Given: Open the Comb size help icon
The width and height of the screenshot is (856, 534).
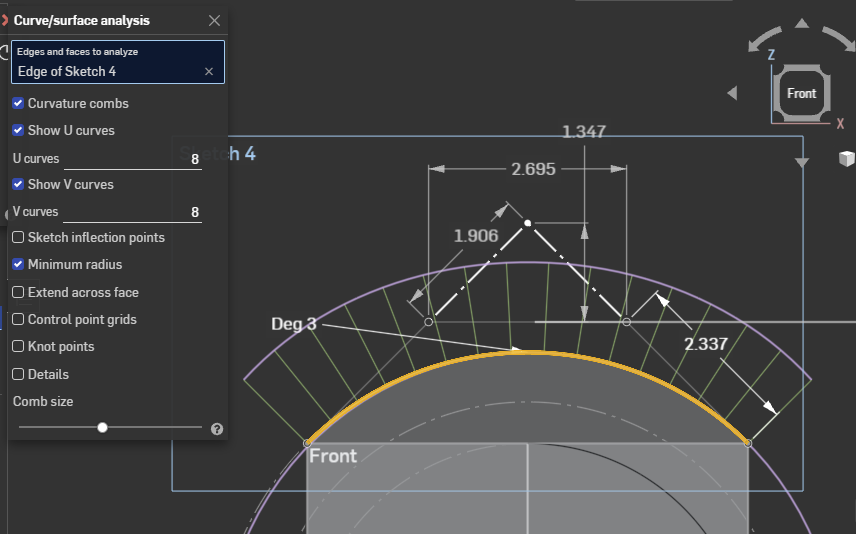Looking at the screenshot, I should 217,429.
